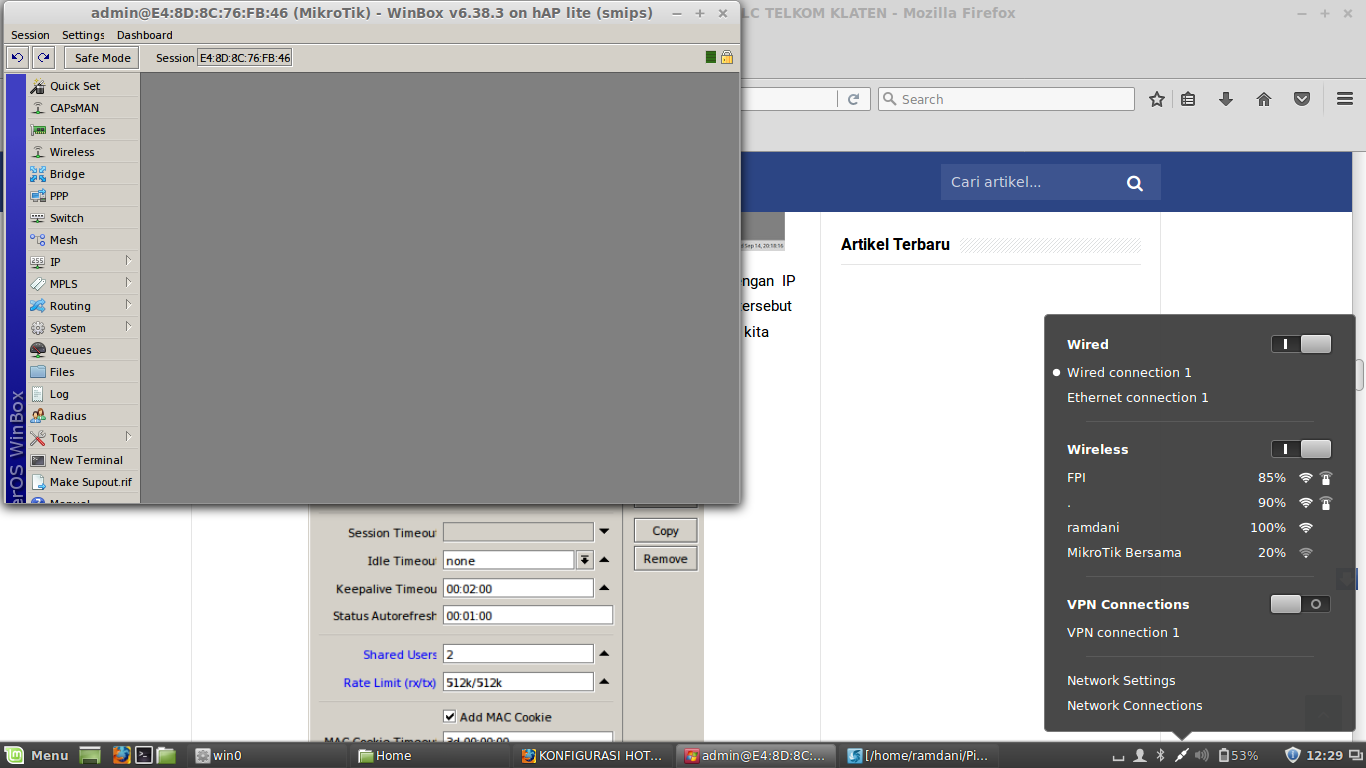The height and width of the screenshot is (768, 1366).
Task: Open Firefox downloads arrow icon
Action: tap(1226, 99)
